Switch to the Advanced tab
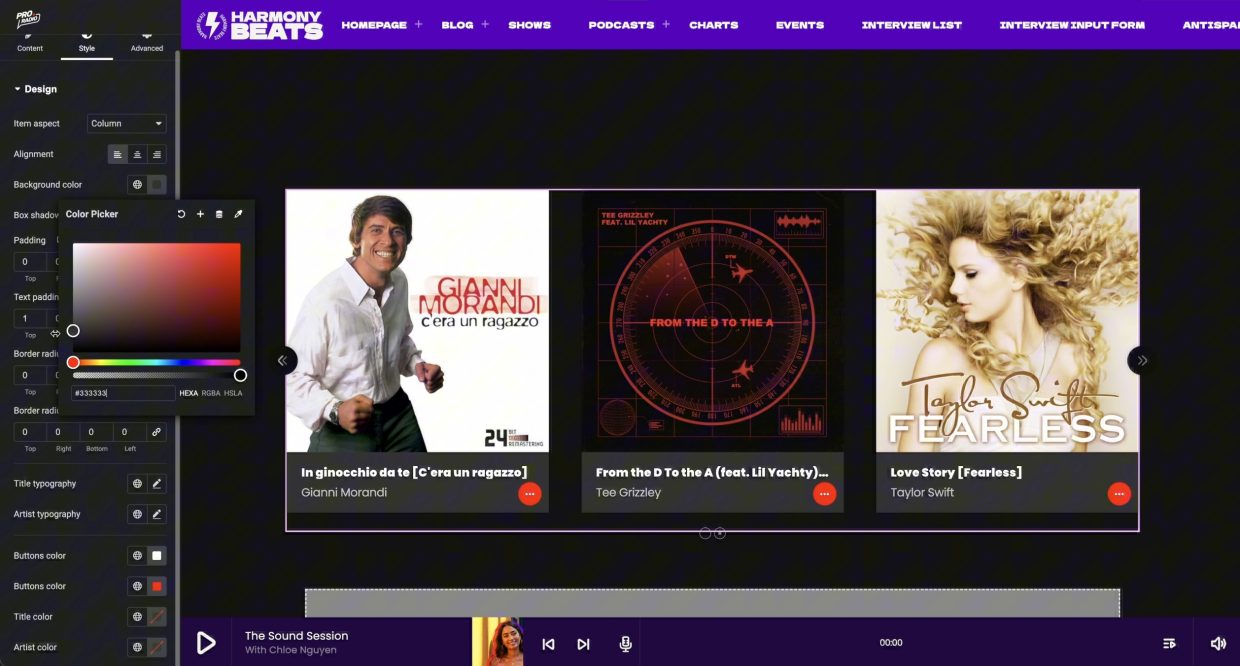This screenshot has width=1240, height=666. tap(146, 40)
